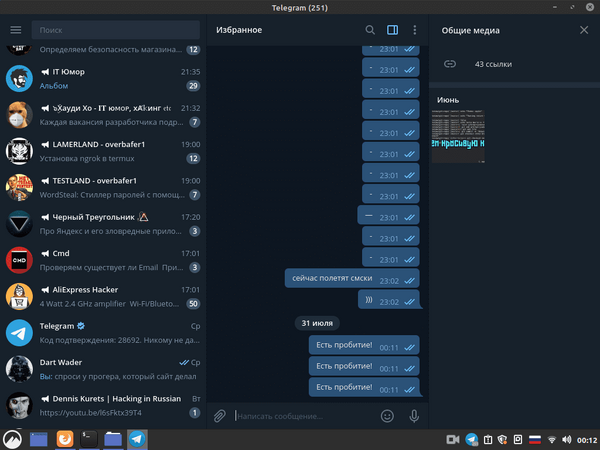Click the AliExpress Hacker avatar
Viewport: 600px width, 450px height.
[19, 297]
